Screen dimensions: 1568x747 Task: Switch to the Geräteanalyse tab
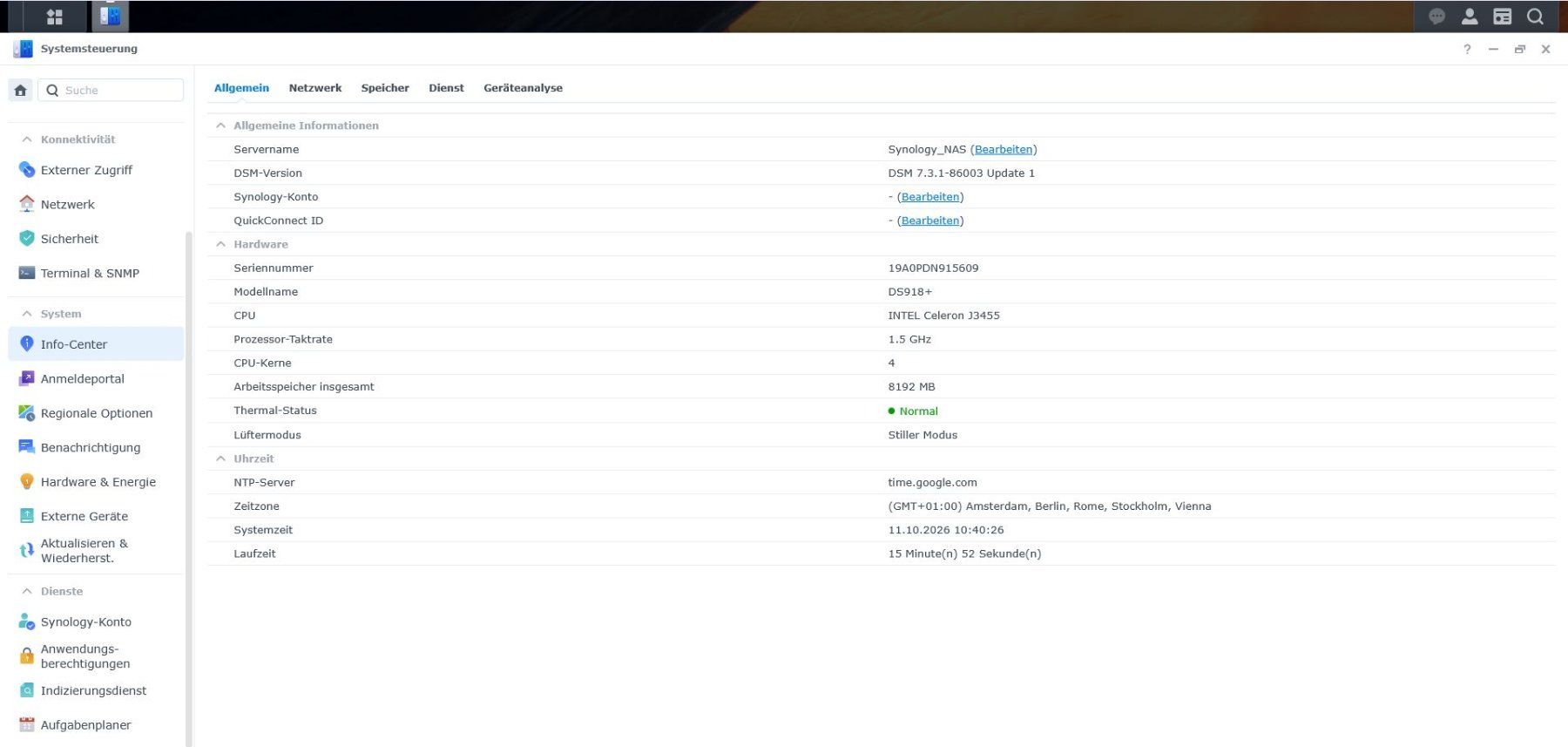click(523, 88)
